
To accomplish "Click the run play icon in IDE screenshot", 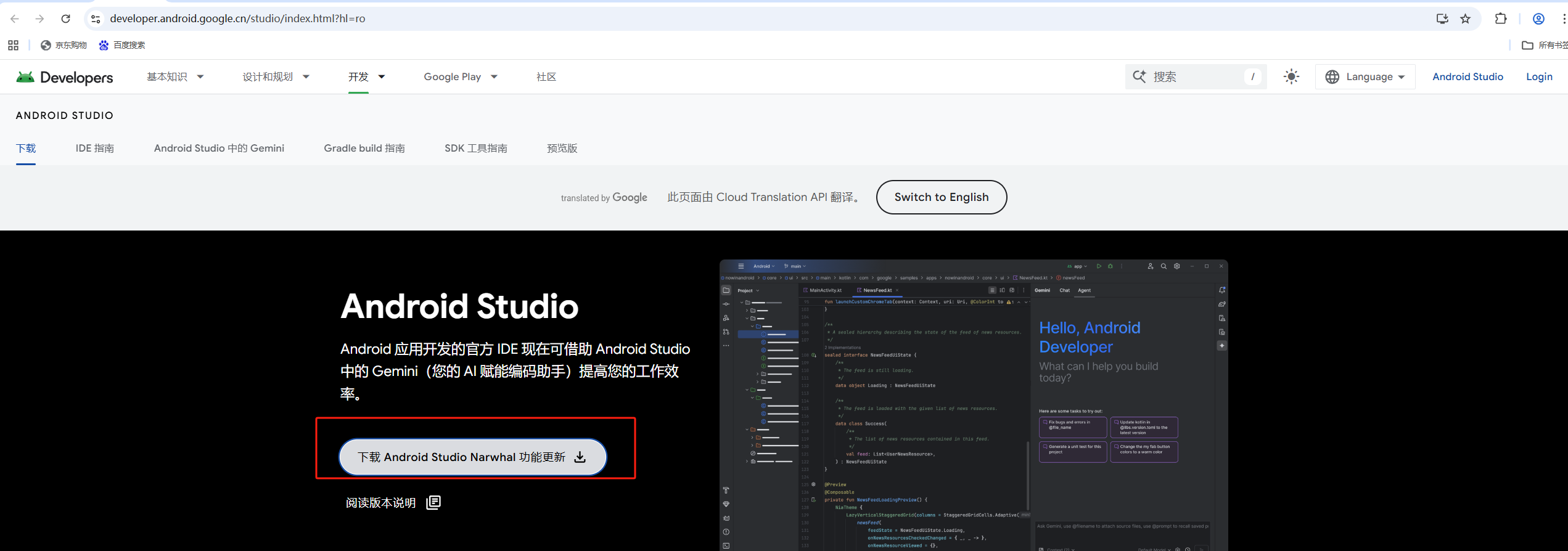I will tap(1099, 266).
